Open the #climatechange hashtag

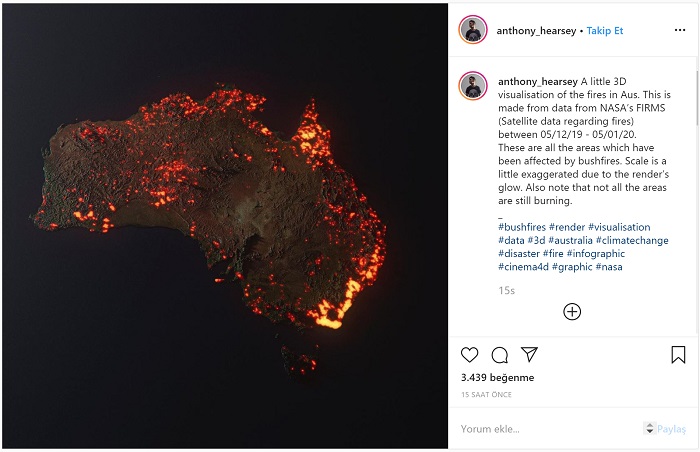click(632, 241)
